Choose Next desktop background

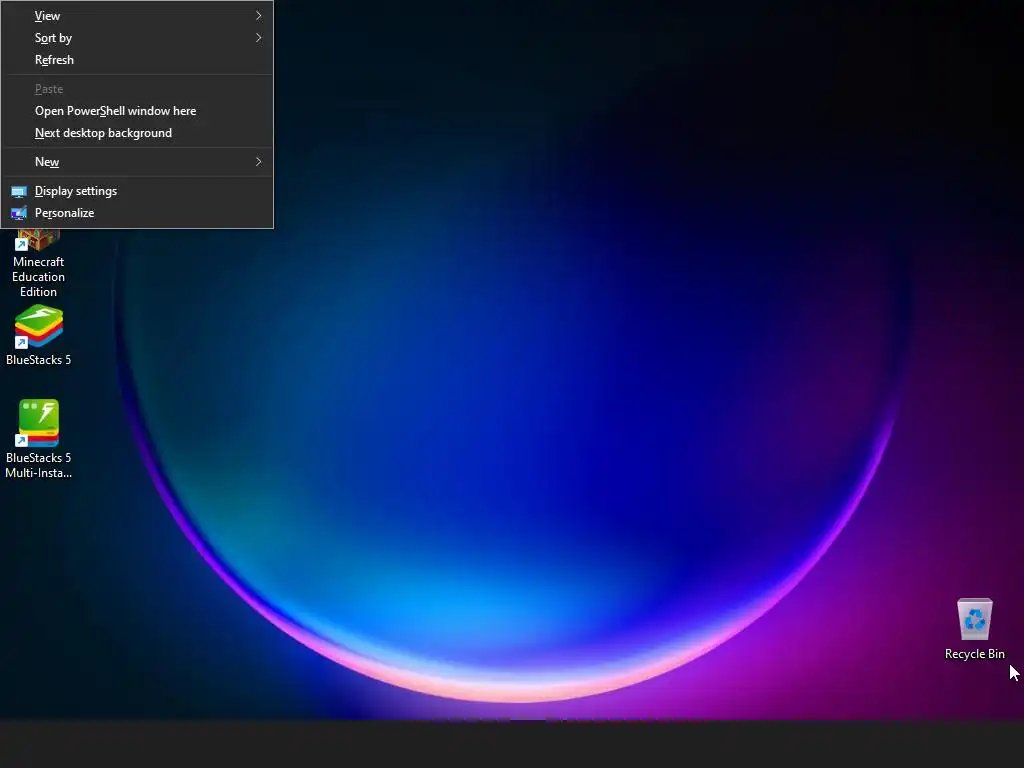click(x=137, y=133)
